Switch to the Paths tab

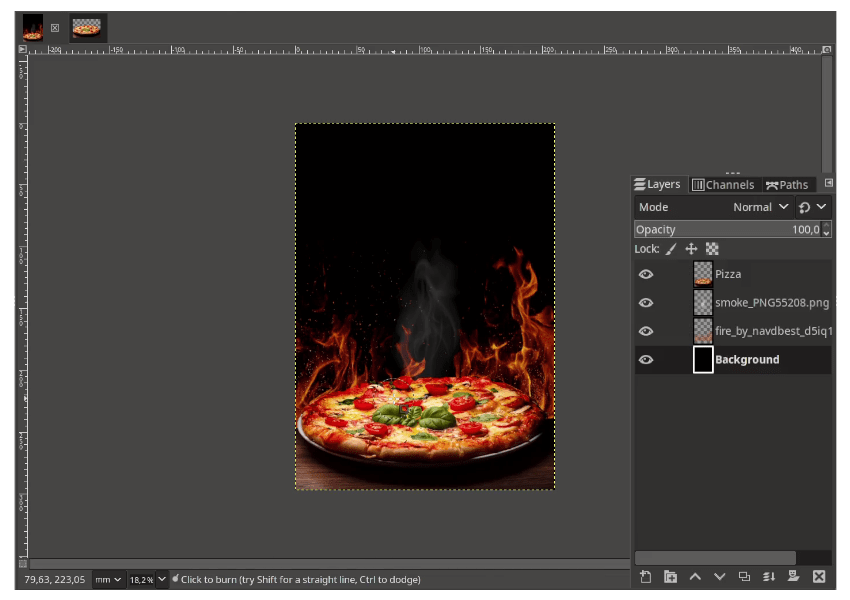(x=787, y=185)
